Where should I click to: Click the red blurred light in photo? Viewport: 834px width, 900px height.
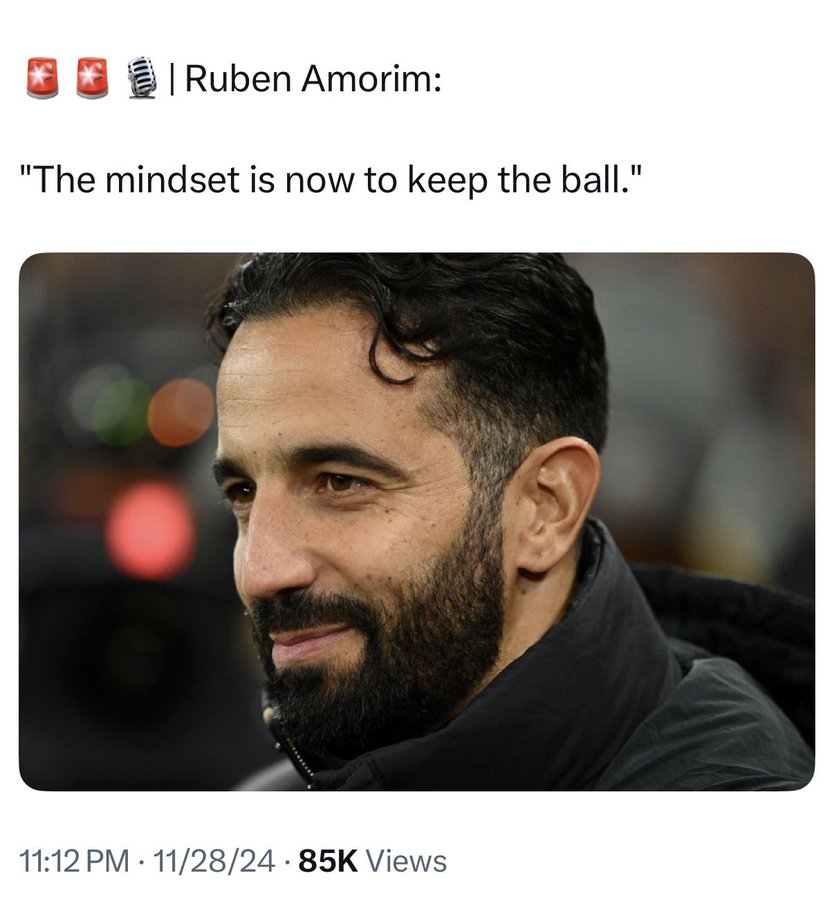pyautogui.click(x=150, y=530)
